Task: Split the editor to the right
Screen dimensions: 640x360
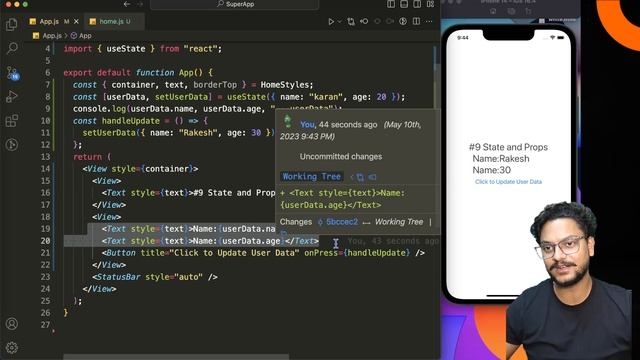Action: (x=416, y=22)
